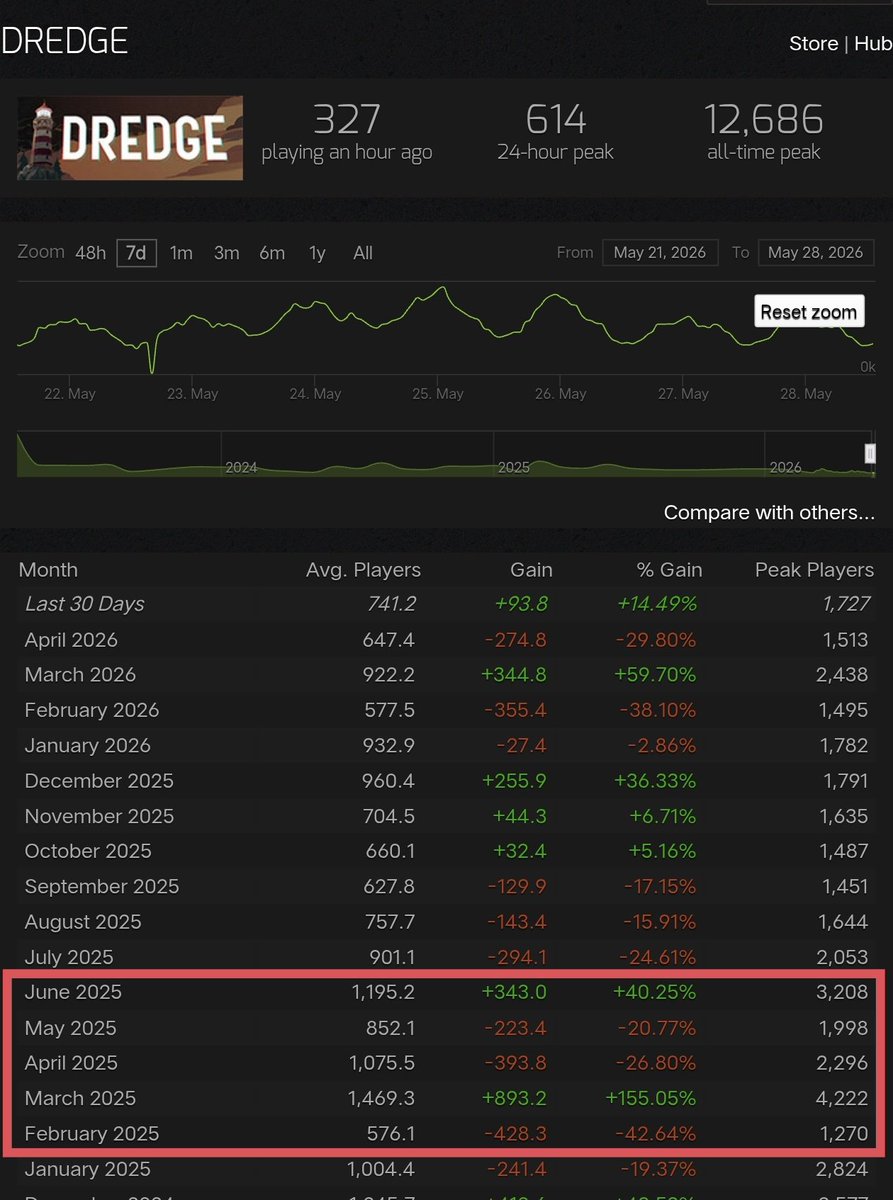Select the 1m zoom range
Image resolution: width=893 pixels, height=1200 pixels.
point(181,253)
